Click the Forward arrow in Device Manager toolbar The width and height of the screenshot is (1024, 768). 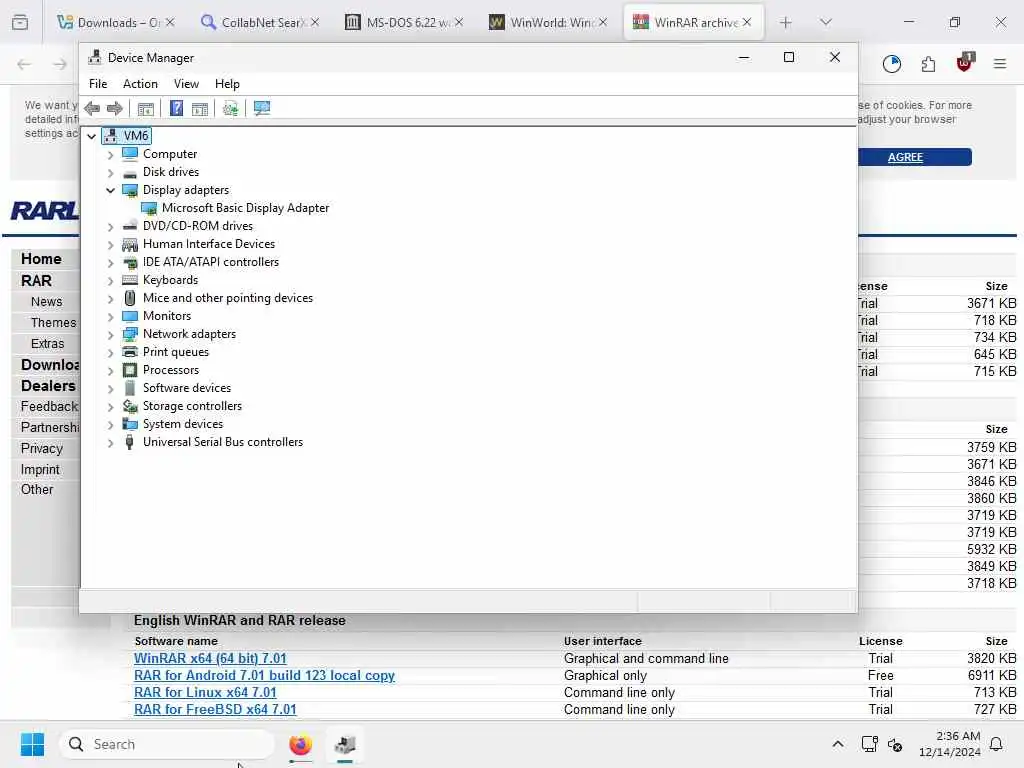115,108
